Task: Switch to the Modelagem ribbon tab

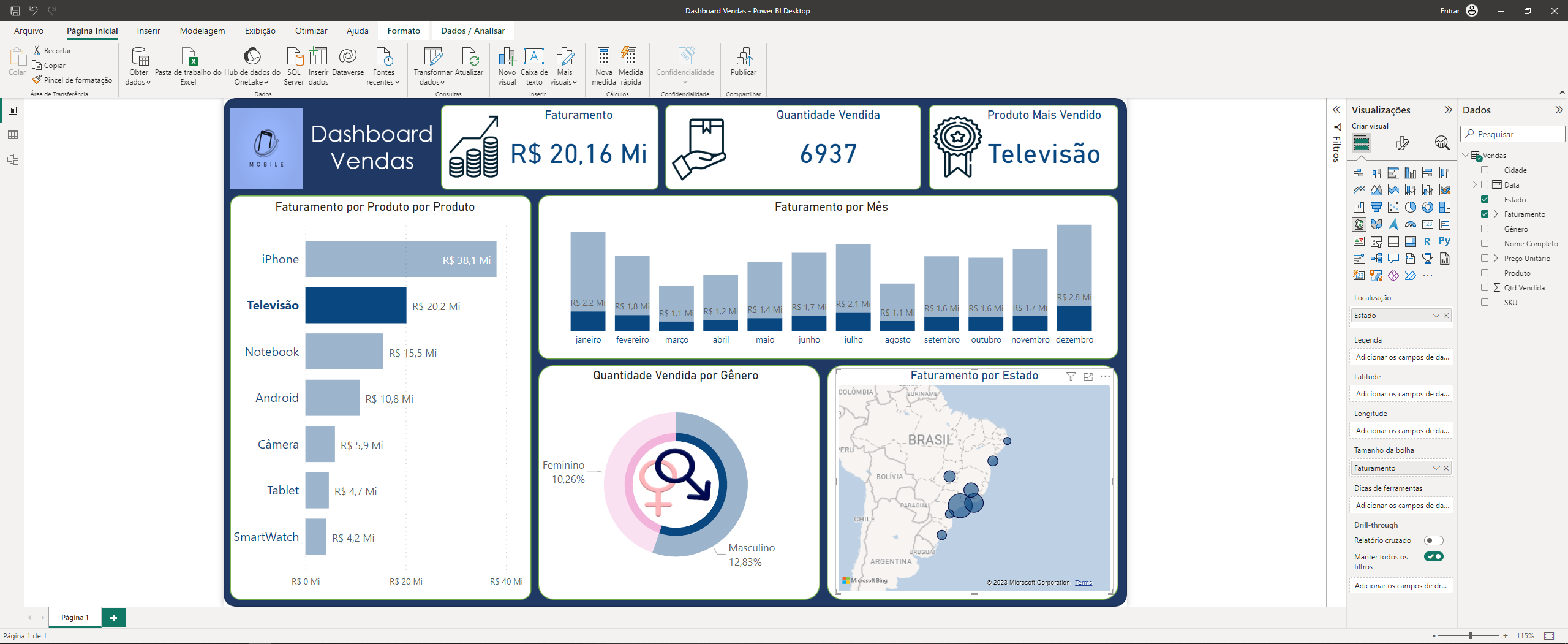Action: pos(202,31)
